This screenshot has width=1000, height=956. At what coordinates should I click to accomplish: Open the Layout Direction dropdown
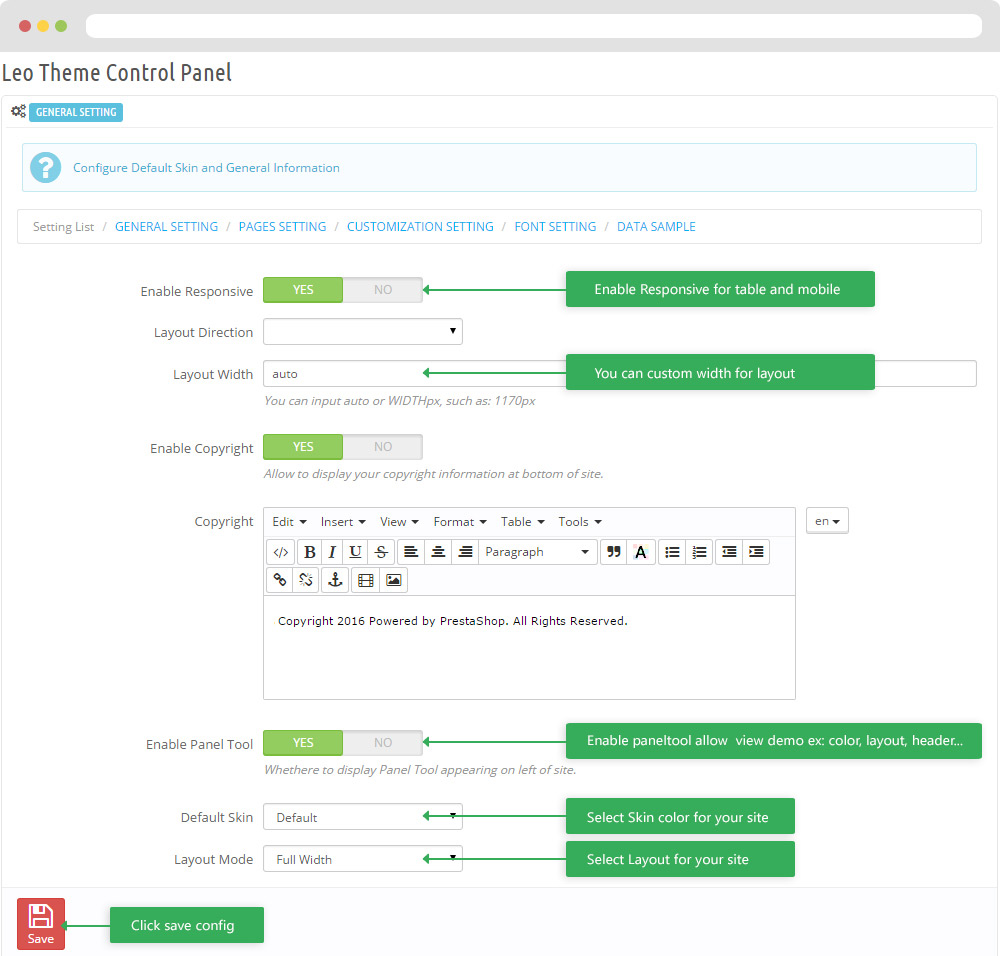(363, 332)
